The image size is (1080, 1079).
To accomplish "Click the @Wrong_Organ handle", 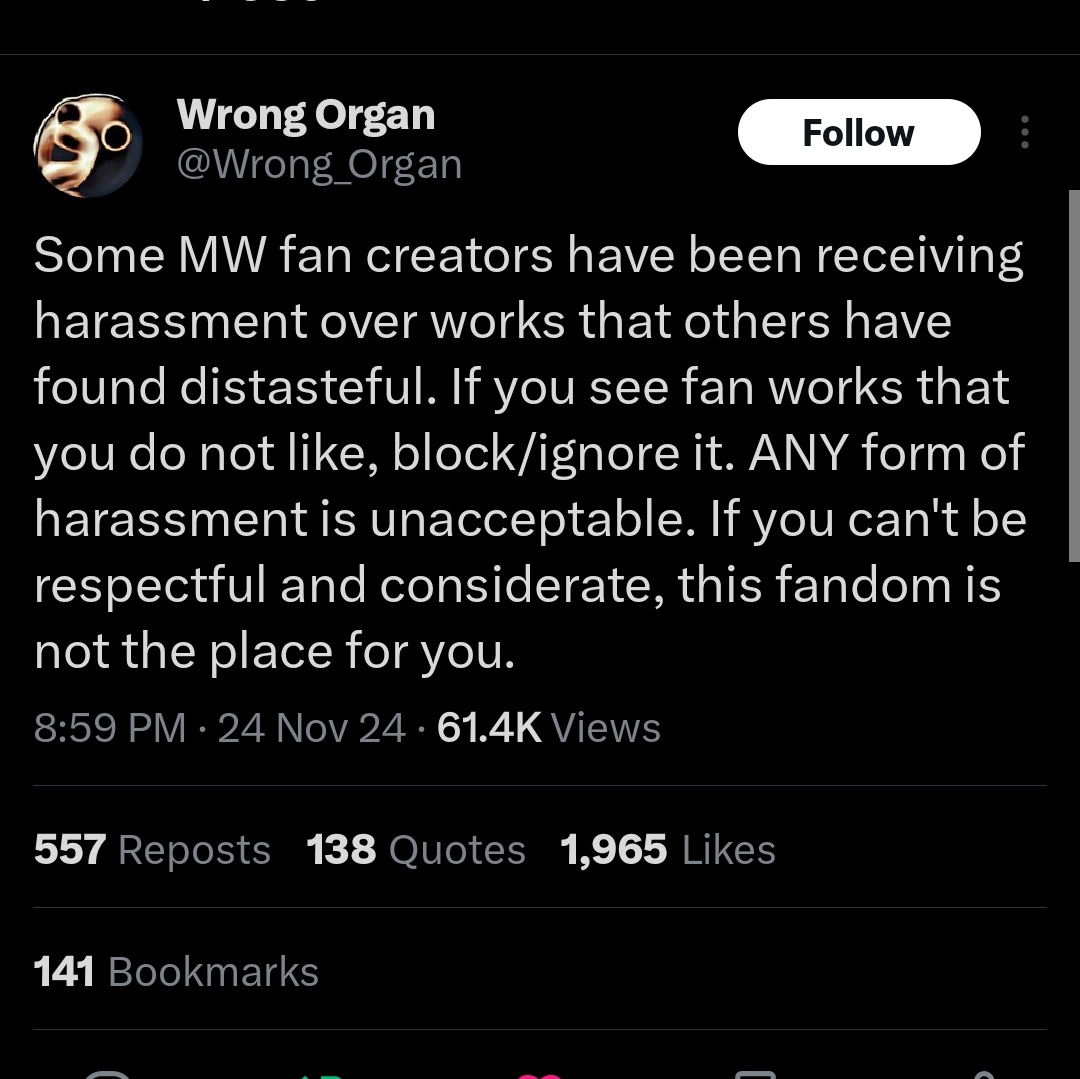I will point(319,164).
